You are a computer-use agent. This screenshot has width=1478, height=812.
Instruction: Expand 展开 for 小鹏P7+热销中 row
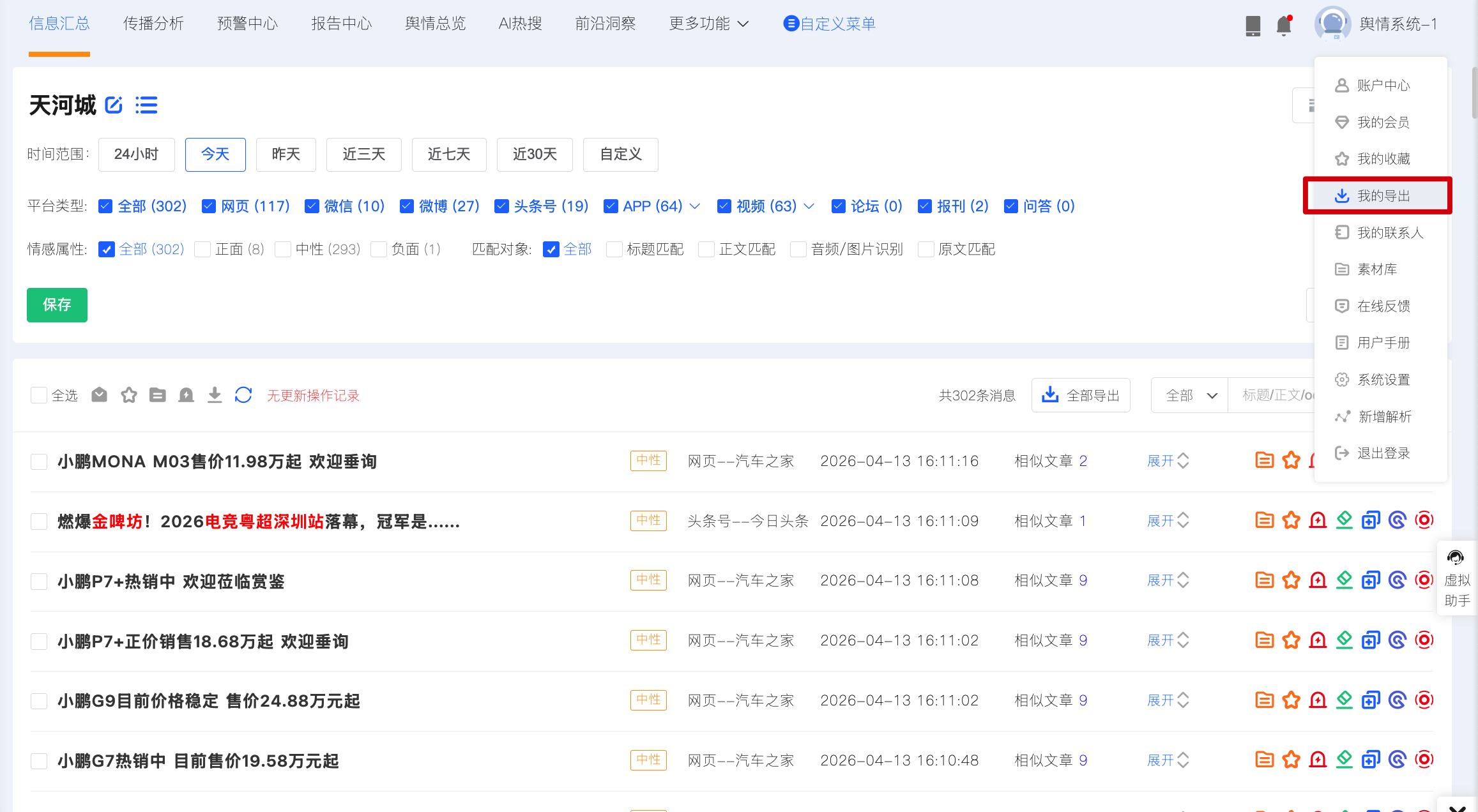(1168, 580)
